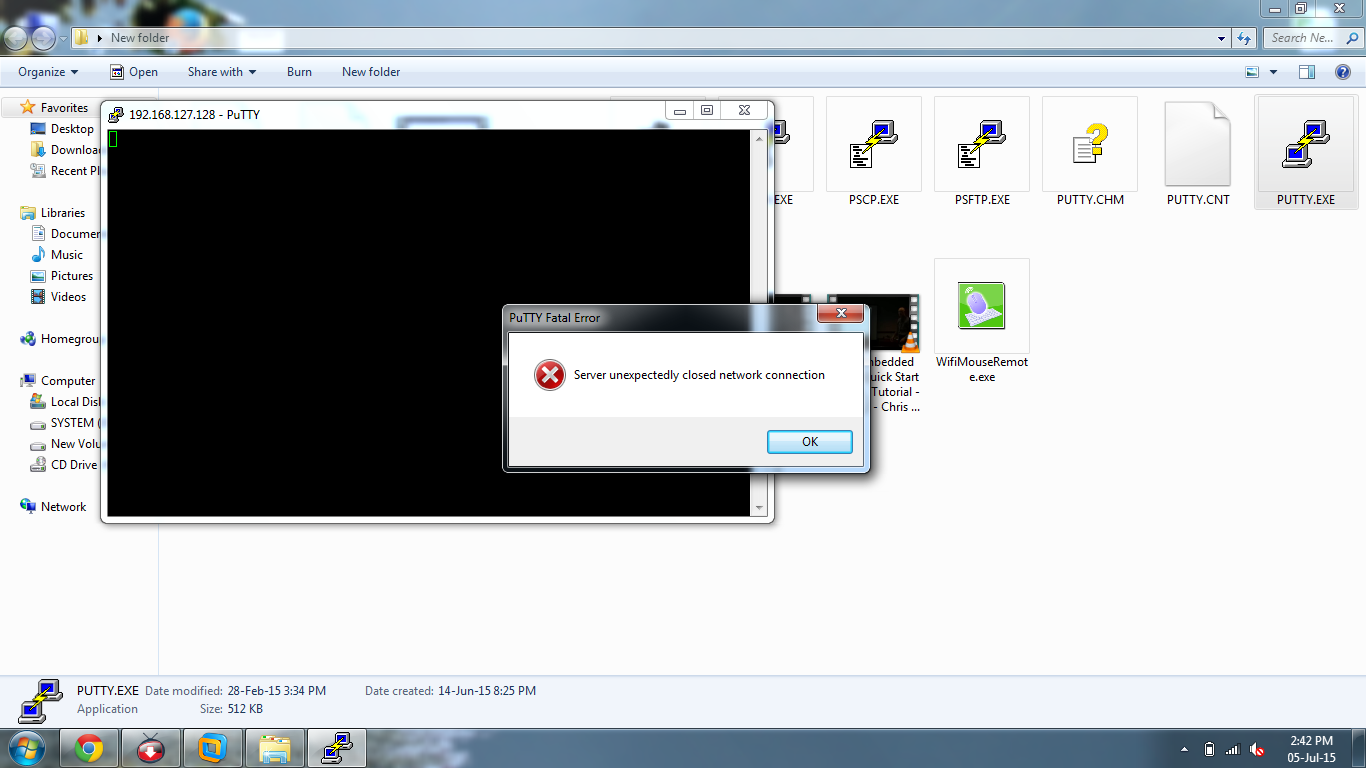Screen dimensions: 1366x768
Task: Show hidden system tray icons
Action: (x=1185, y=749)
